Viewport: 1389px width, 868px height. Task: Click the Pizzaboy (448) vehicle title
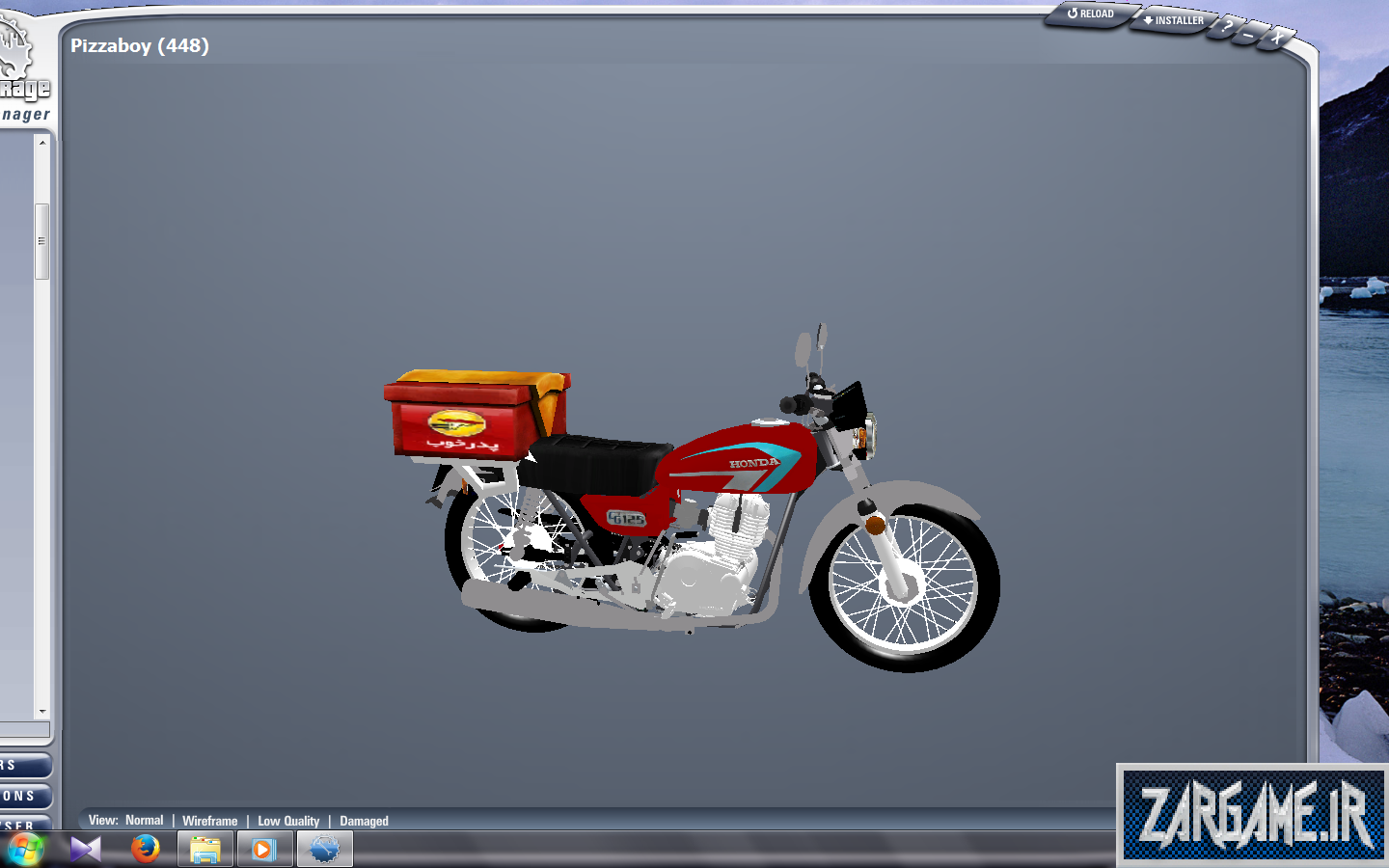tap(140, 45)
